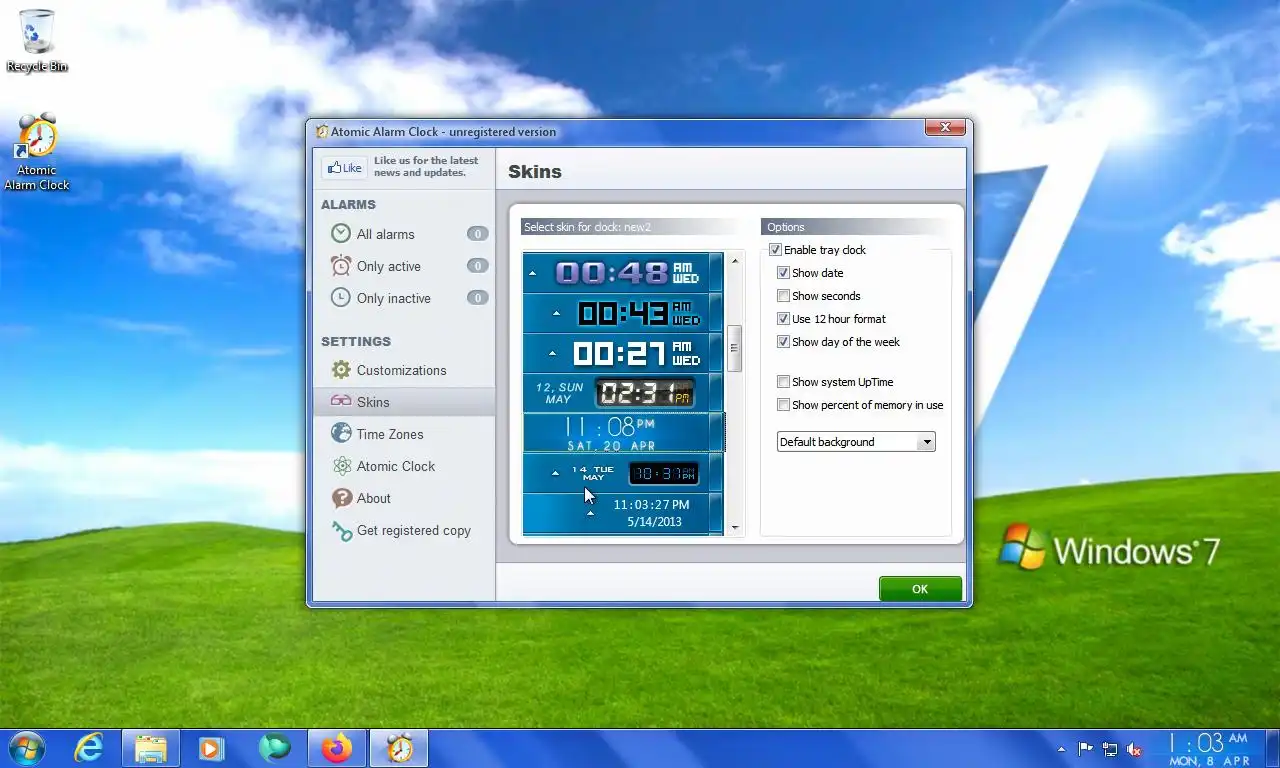Select the 11:03:27 PM 5/14/2013 skin
The height and width of the screenshot is (768, 1280).
622,513
